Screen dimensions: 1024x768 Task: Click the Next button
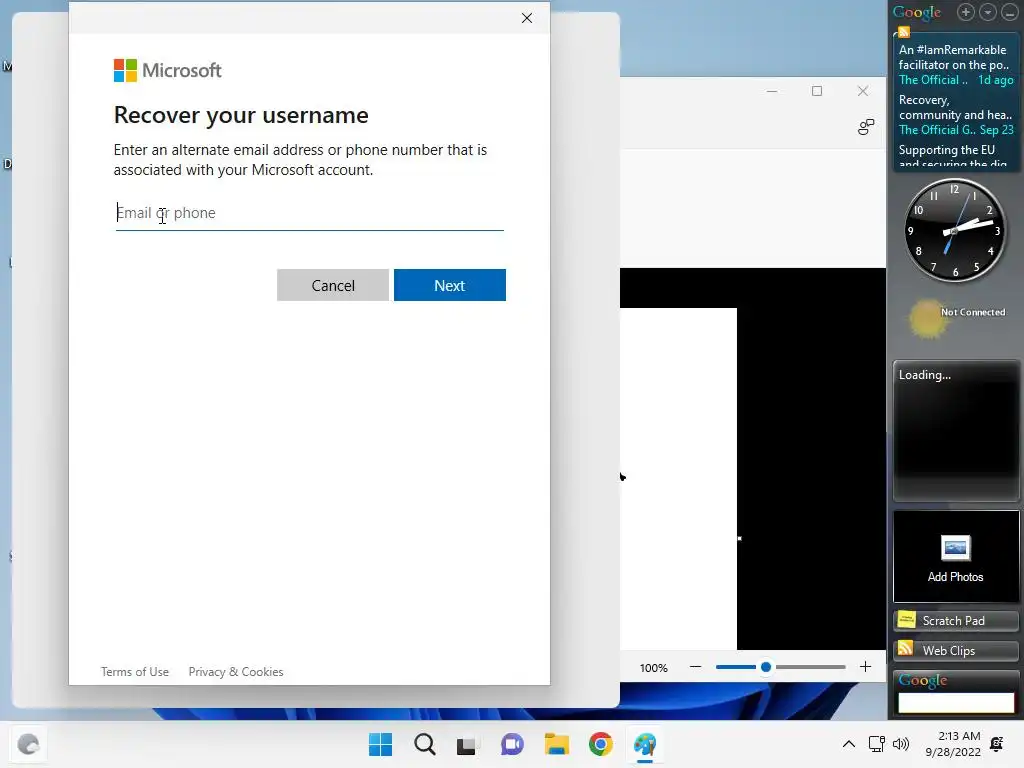click(x=449, y=285)
